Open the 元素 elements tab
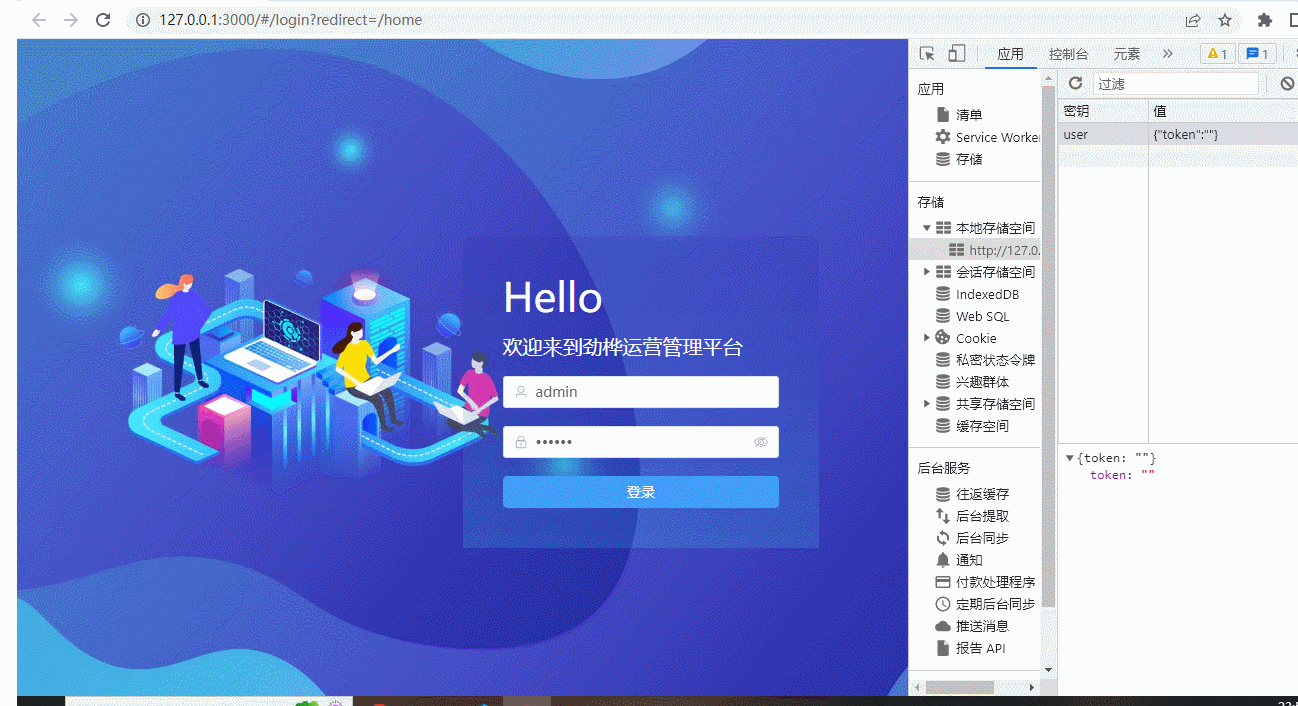The width and height of the screenshot is (1298, 706). click(1126, 54)
